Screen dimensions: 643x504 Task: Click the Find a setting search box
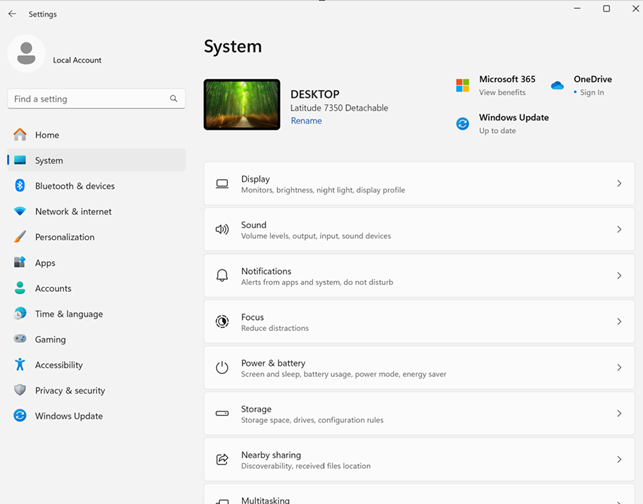tap(96, 99)
